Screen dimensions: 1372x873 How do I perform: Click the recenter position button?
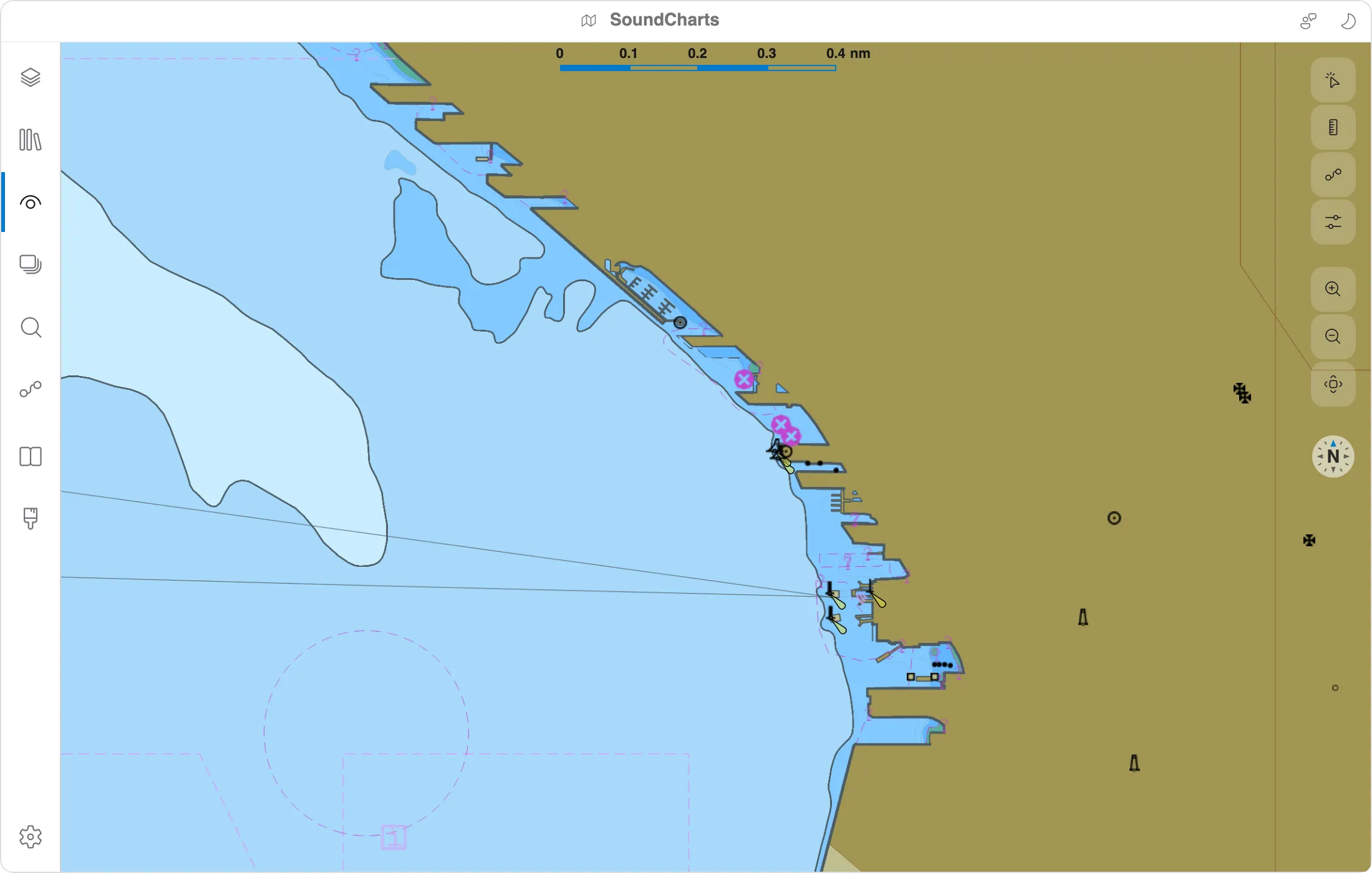click(x=1333, y=384)
